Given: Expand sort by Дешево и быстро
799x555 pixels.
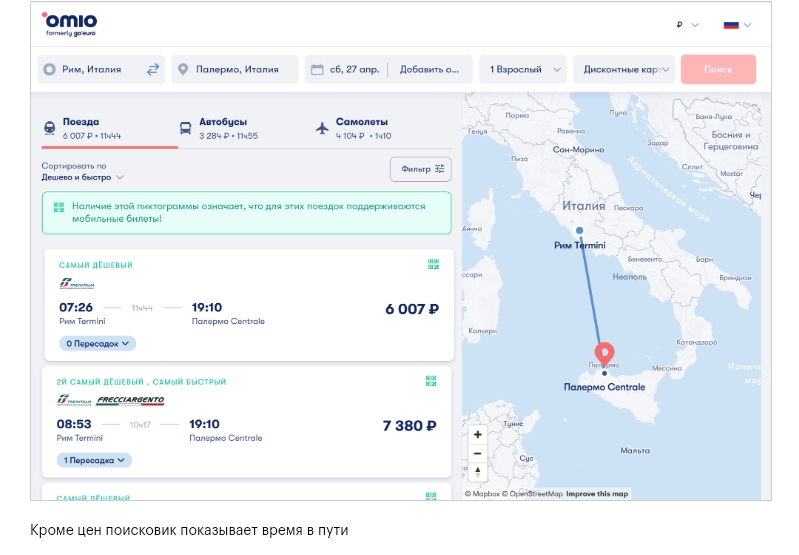Looking at the screenshot, I should (83, 177).
